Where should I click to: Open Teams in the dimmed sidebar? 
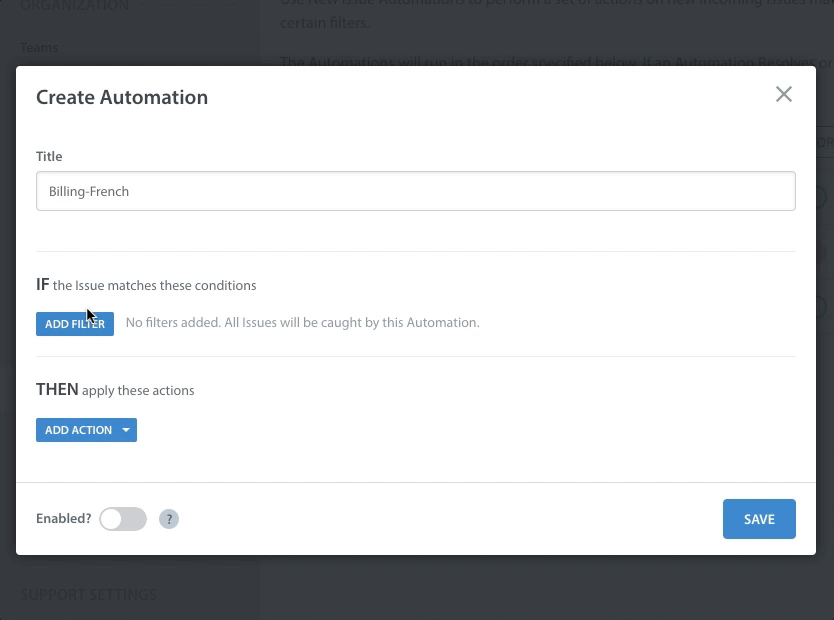pyautogui.click(x=39, y=48)
